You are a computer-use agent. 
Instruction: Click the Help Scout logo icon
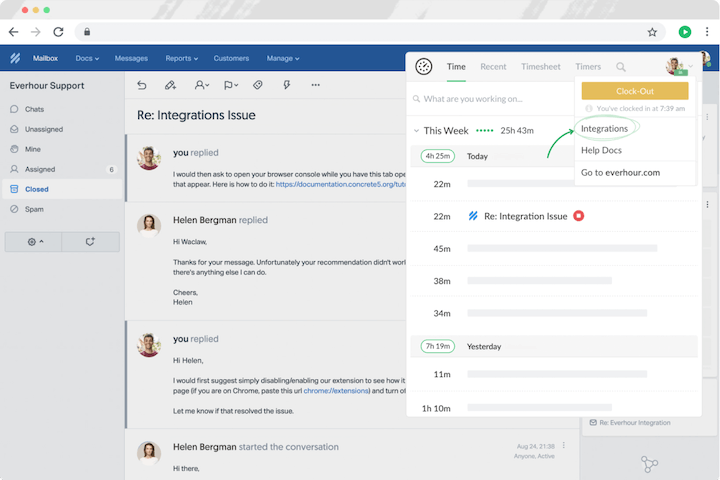tap(15, 58)
